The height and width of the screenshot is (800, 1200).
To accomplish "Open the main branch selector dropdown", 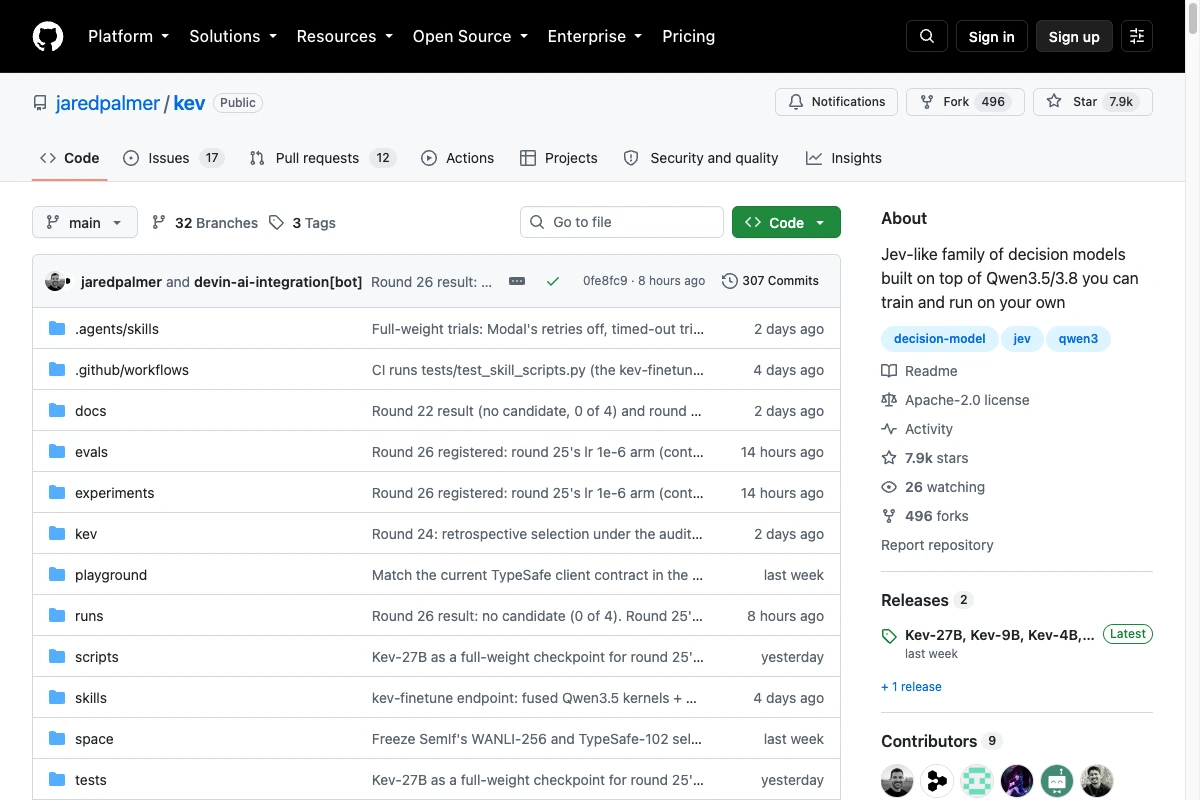I will [85, 222].
